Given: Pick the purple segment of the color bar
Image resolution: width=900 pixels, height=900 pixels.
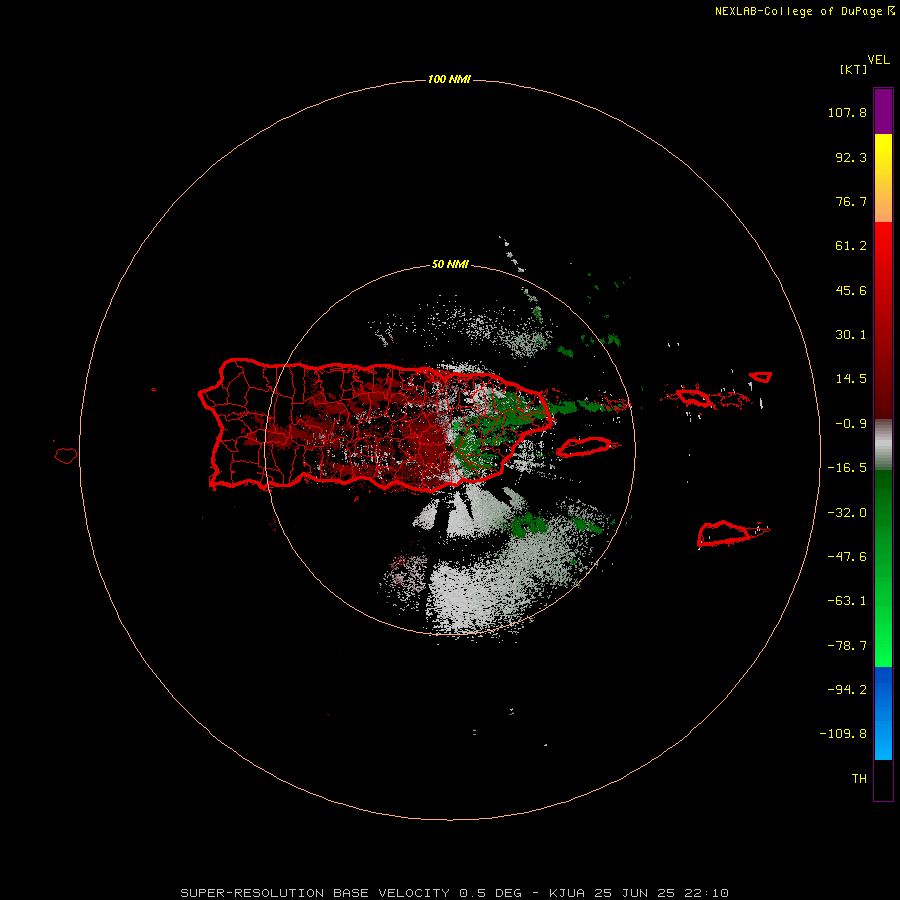Looking at the screenshot, I should pyautogui.click(x=883, y=111).
